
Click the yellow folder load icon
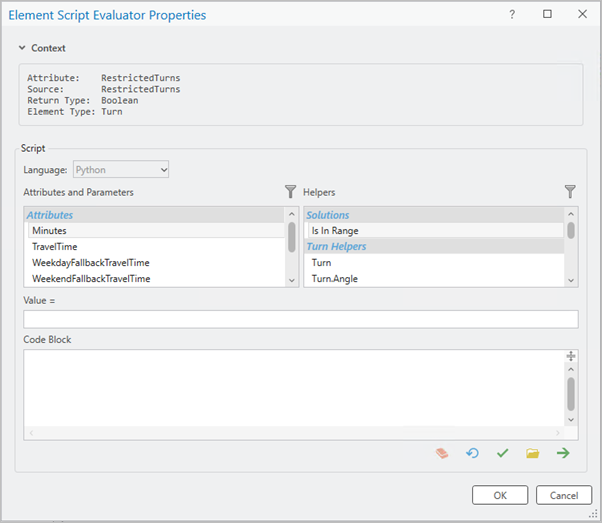point(532,453)
